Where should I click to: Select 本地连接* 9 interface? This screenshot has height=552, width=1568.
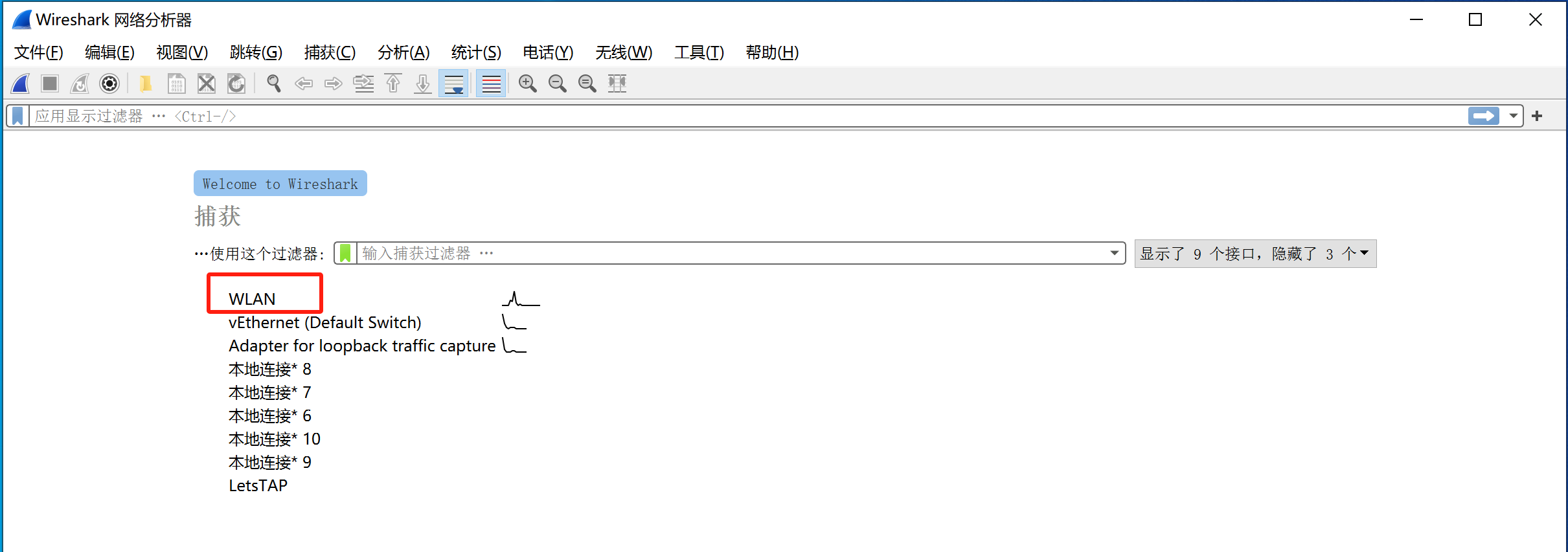click(x=270, y=462)
